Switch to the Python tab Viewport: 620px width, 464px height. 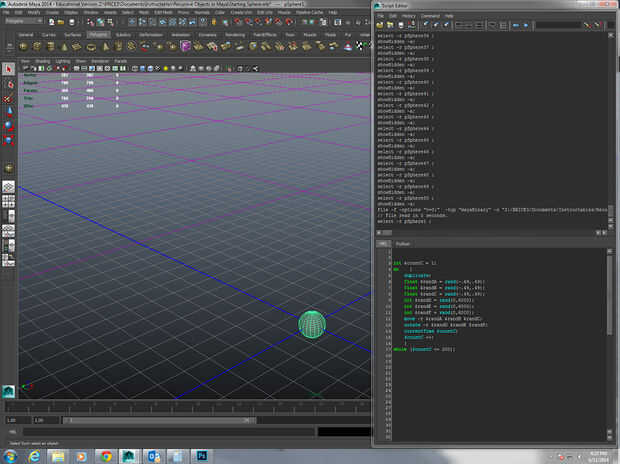click(404, 243)
